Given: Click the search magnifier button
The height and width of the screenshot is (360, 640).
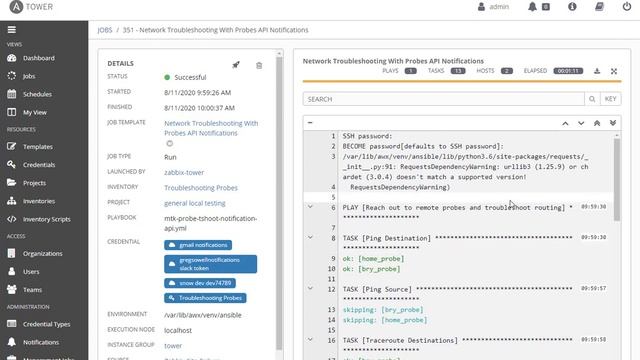Looking at the screenshot, I should [592, 99].
